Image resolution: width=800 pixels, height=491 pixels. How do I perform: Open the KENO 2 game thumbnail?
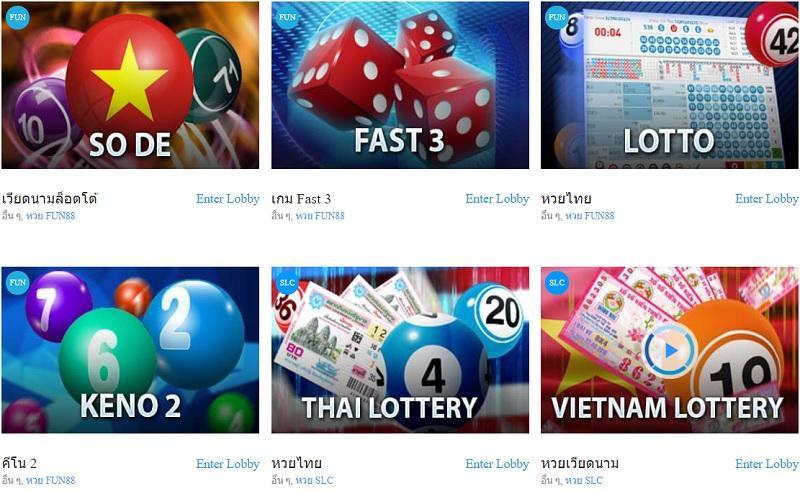(130, 350)
